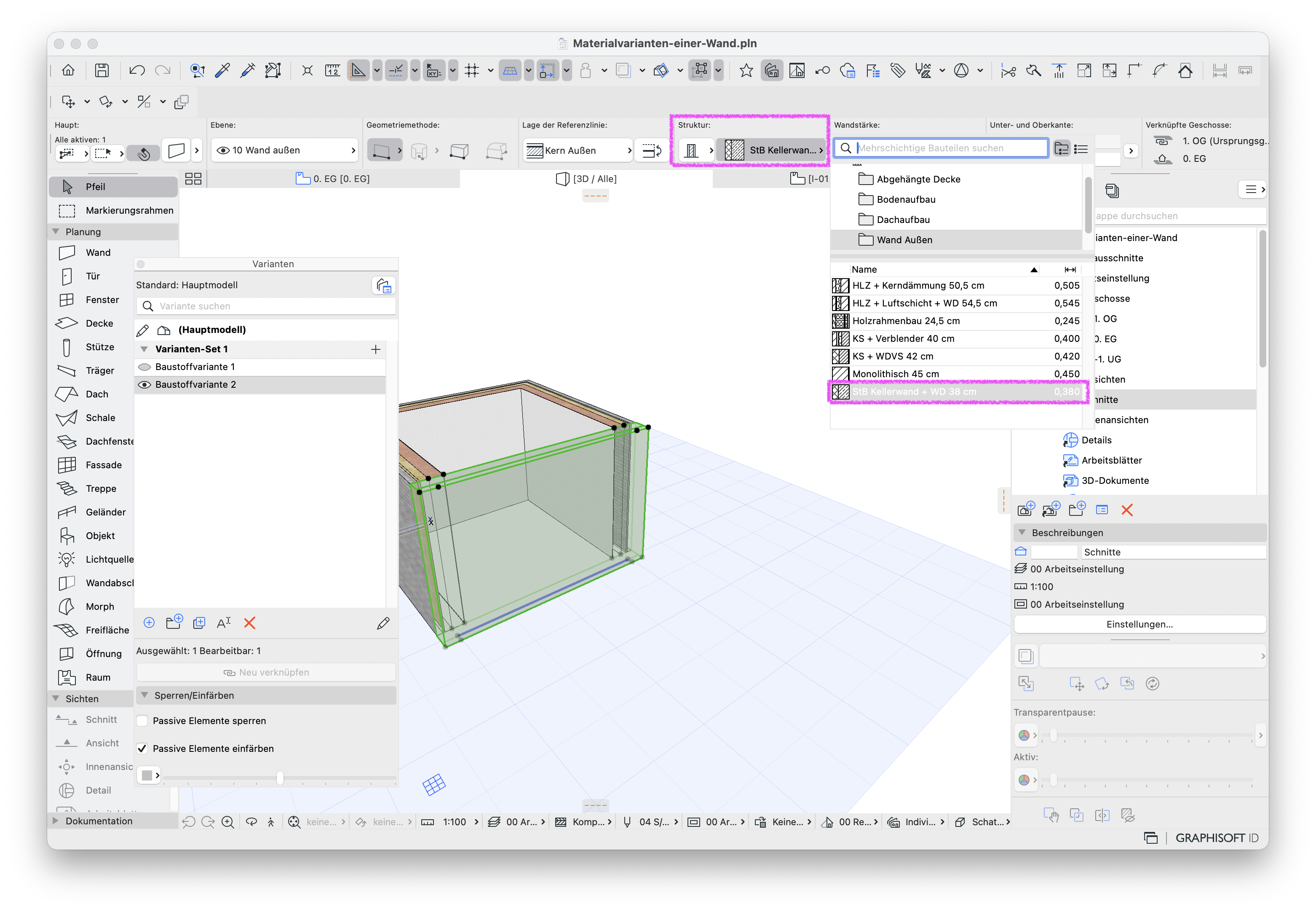The height and width of the screenshot is (912, 1316).
Task: Choose KS + WDVS 42 cm composite
Action: pyautogui.click(x=956, y=357)
